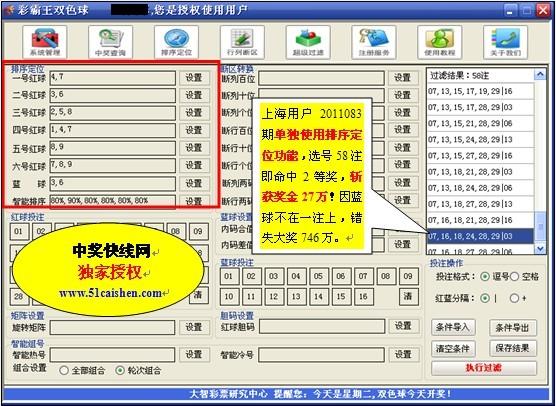Select highlighted row 07,16,18,24,28,29|03
Viewport: 556px width, 406px height.
(480, 236)
